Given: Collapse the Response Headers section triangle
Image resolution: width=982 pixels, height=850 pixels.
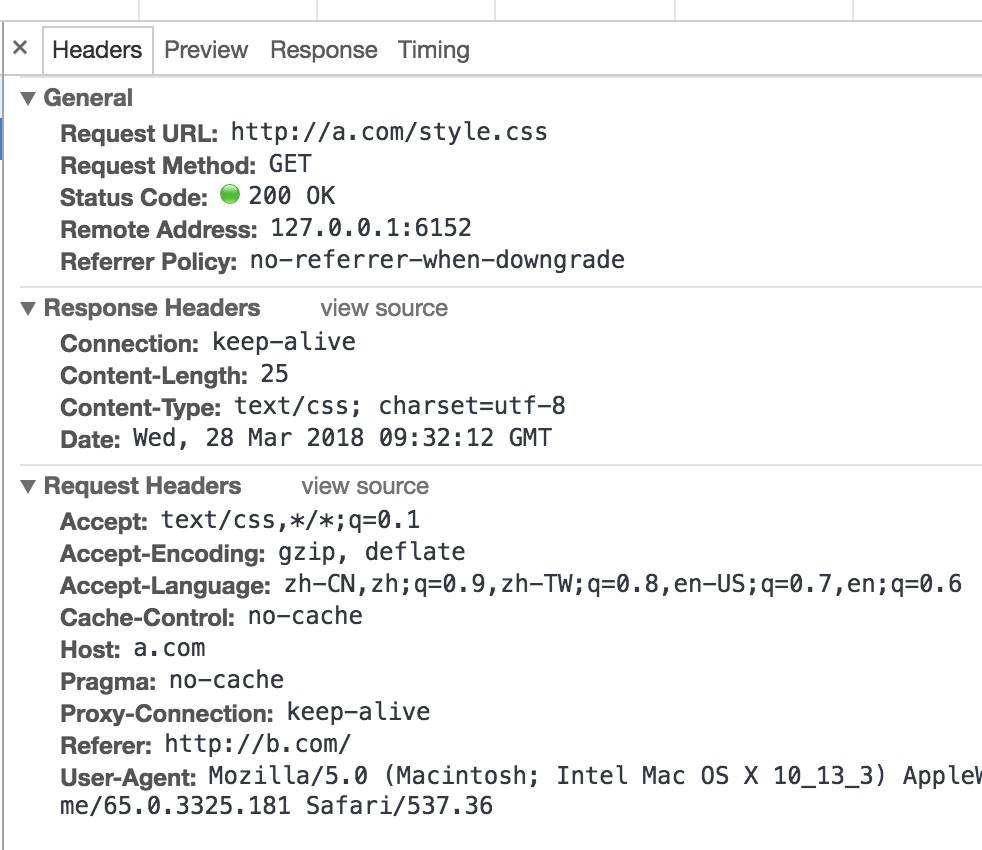Looking at the screenshot, I should coord(28,308).
